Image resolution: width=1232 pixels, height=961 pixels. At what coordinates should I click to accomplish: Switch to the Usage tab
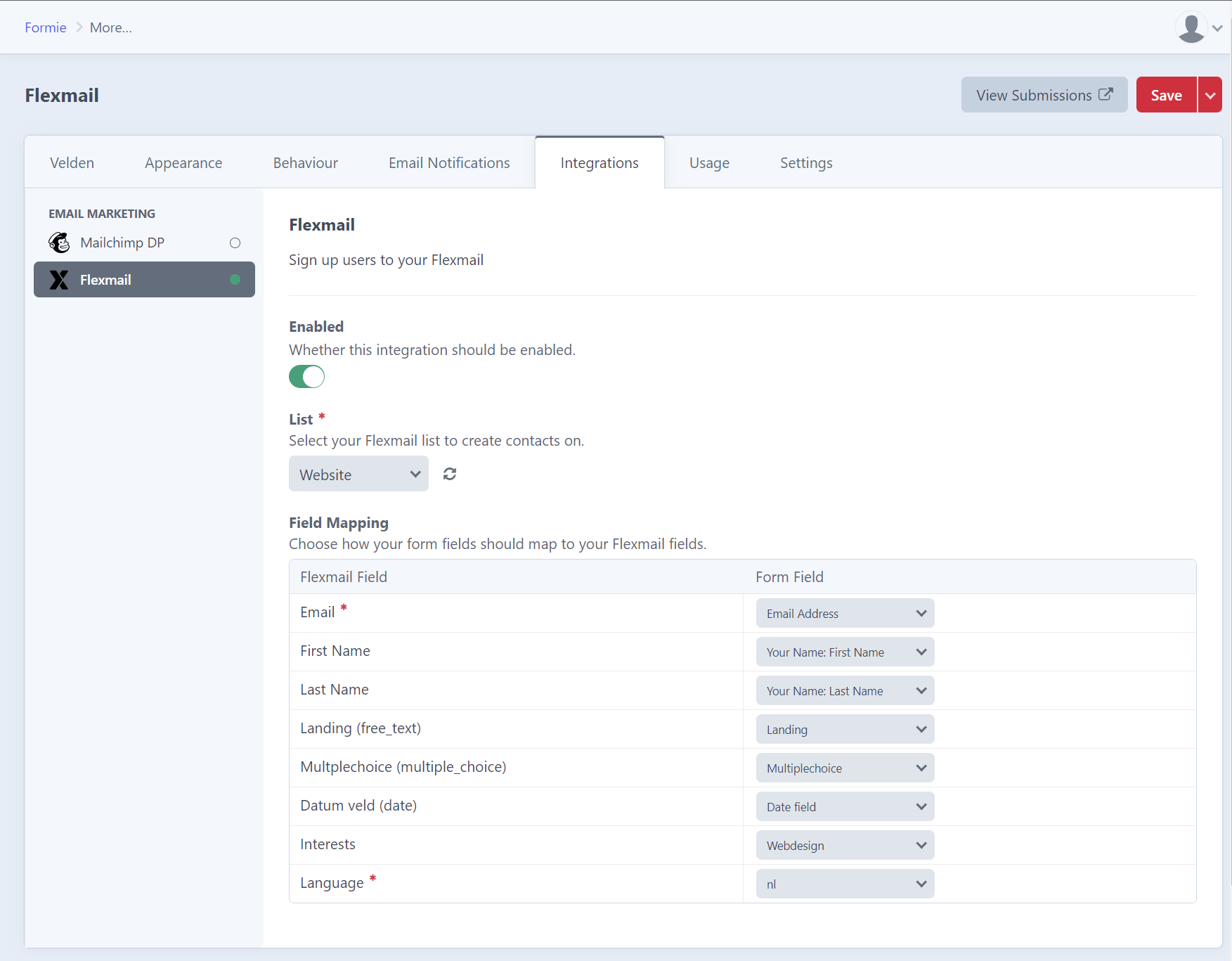click(709, 162)
